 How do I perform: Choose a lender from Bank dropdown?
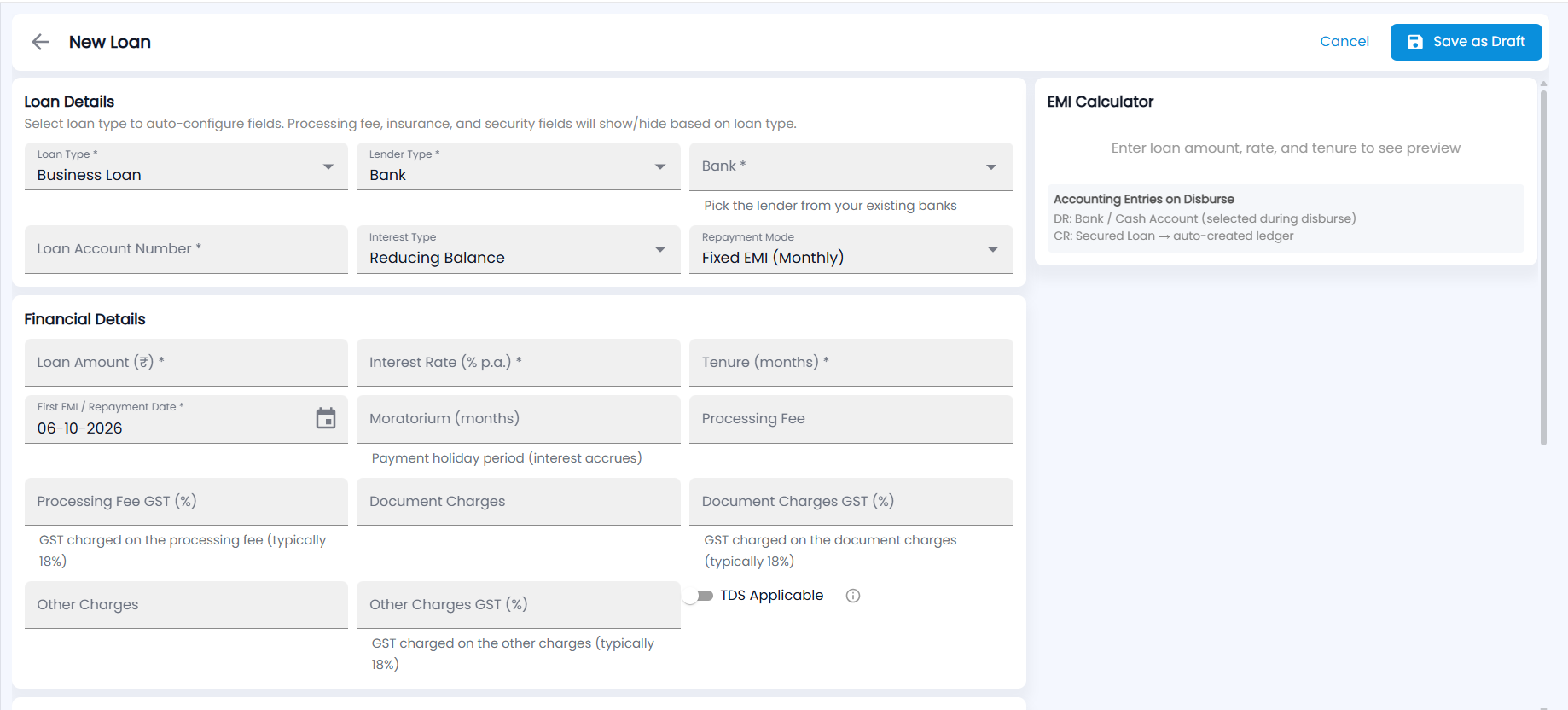851,166
